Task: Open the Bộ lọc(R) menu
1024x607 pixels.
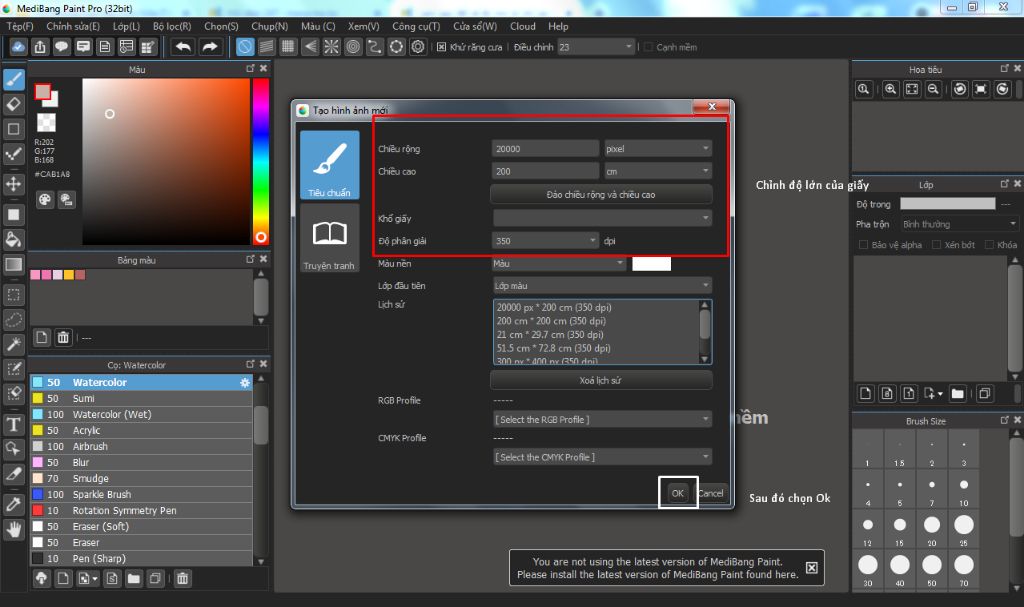Action: coord(172,26)
